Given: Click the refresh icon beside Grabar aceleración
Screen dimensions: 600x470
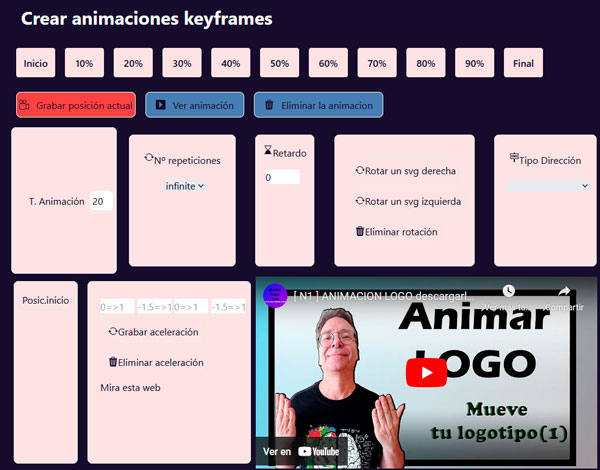Looking at the screenshot, I should click(112, 331).
